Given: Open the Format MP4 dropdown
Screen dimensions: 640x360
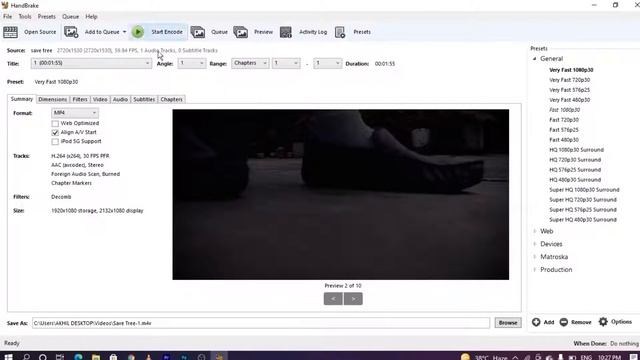Looking at the screenshot, I should click(x=75, y=113).
